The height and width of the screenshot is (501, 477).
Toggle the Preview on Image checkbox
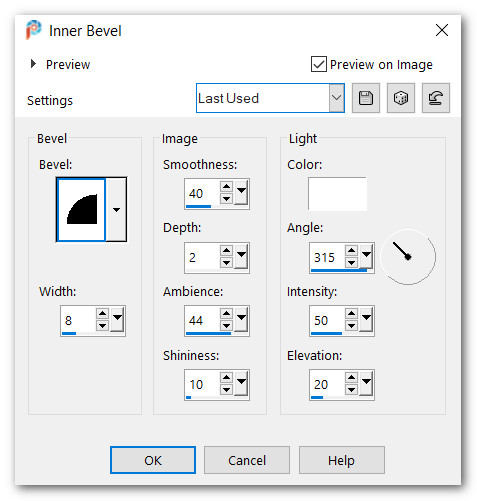click(319, 64)
